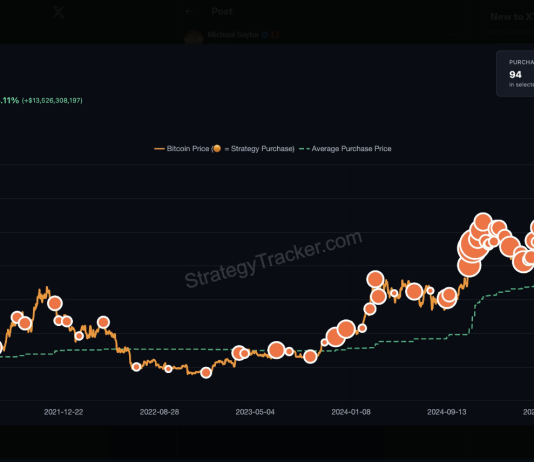
Task: Click the +$13,526,308,197 gain value
Action: [x=52, y=101]
